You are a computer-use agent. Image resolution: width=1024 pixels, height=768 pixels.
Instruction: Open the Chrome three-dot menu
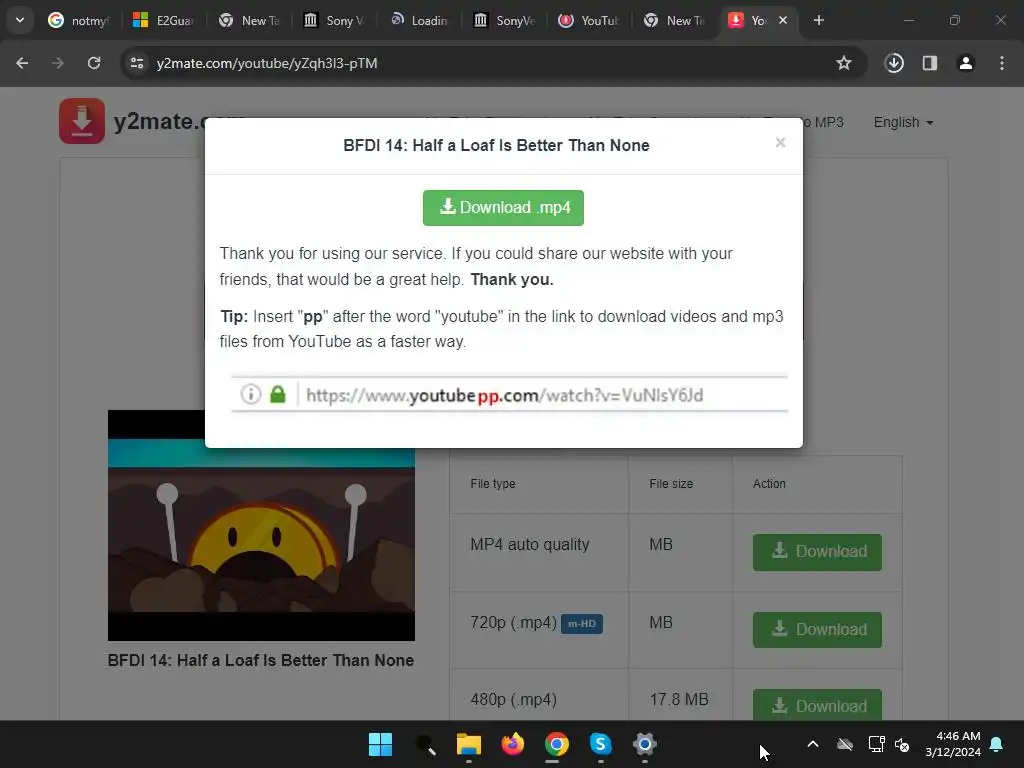point(1002,63)
